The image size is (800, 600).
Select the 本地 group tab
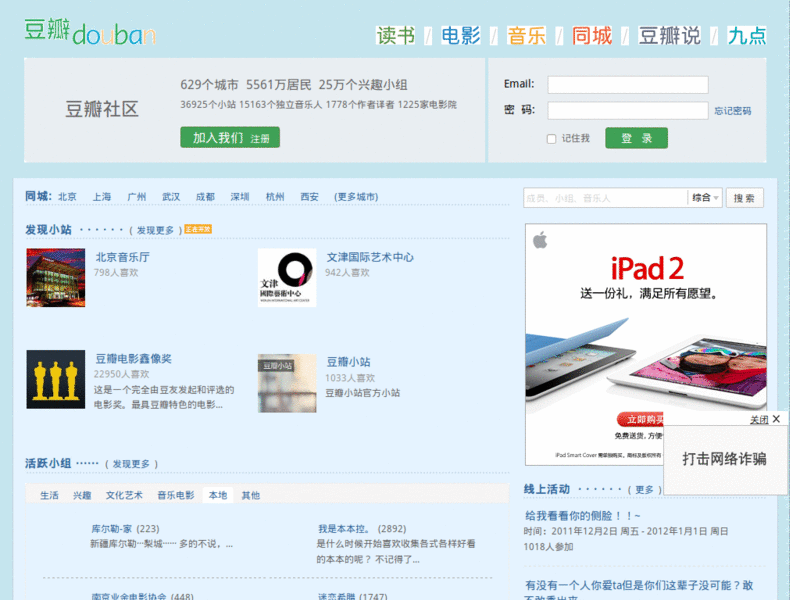218,495
